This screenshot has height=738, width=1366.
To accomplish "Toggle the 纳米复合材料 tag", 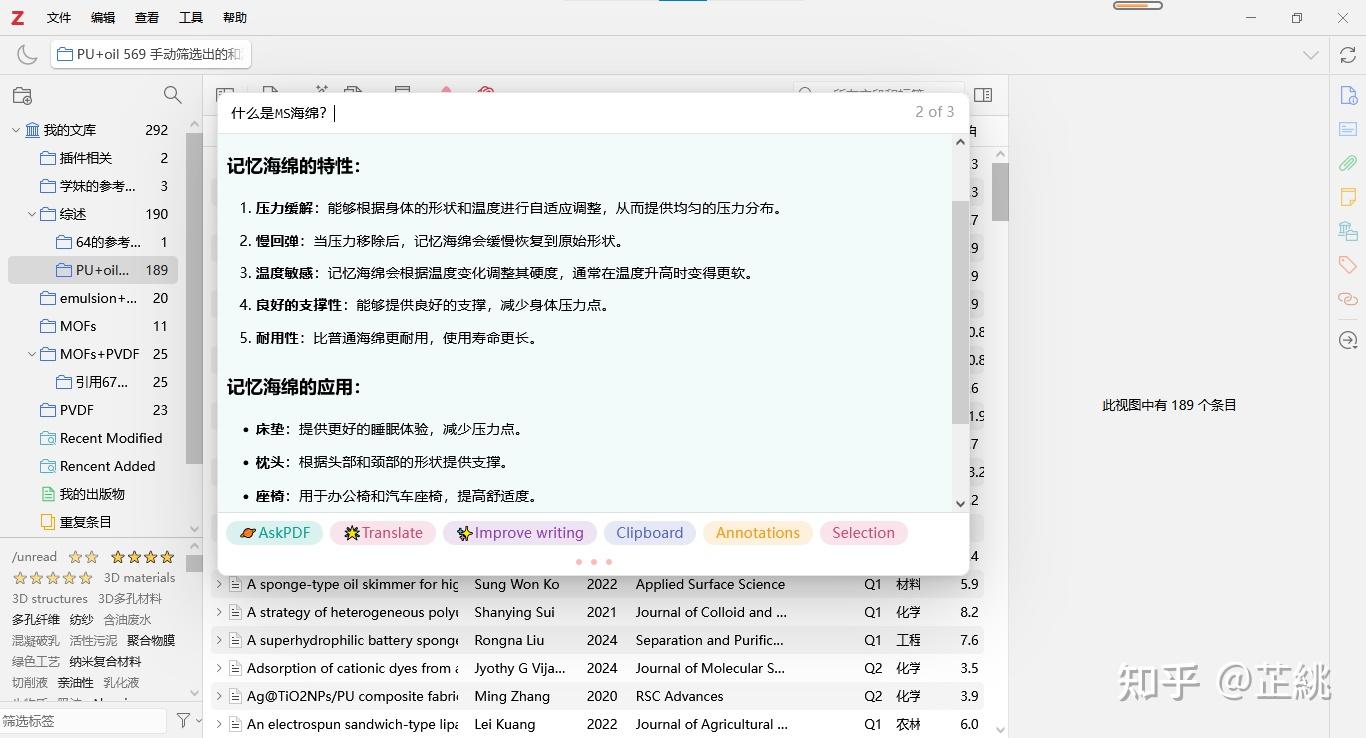I will coord(105,662).
